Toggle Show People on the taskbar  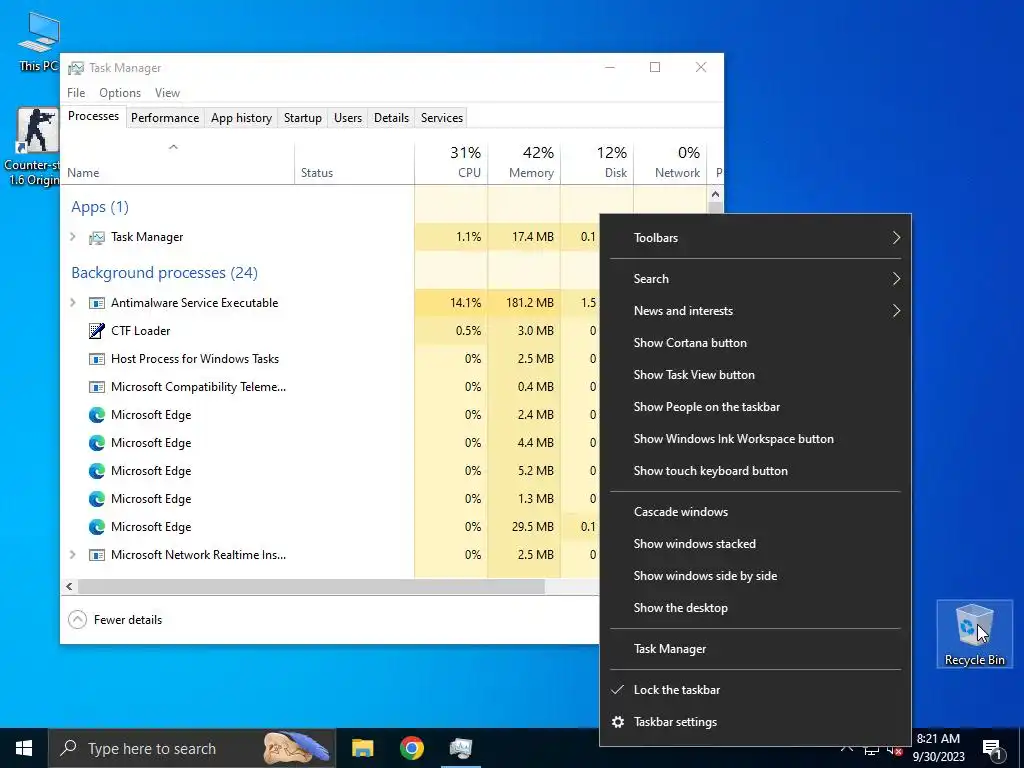(x=756, y=407)
